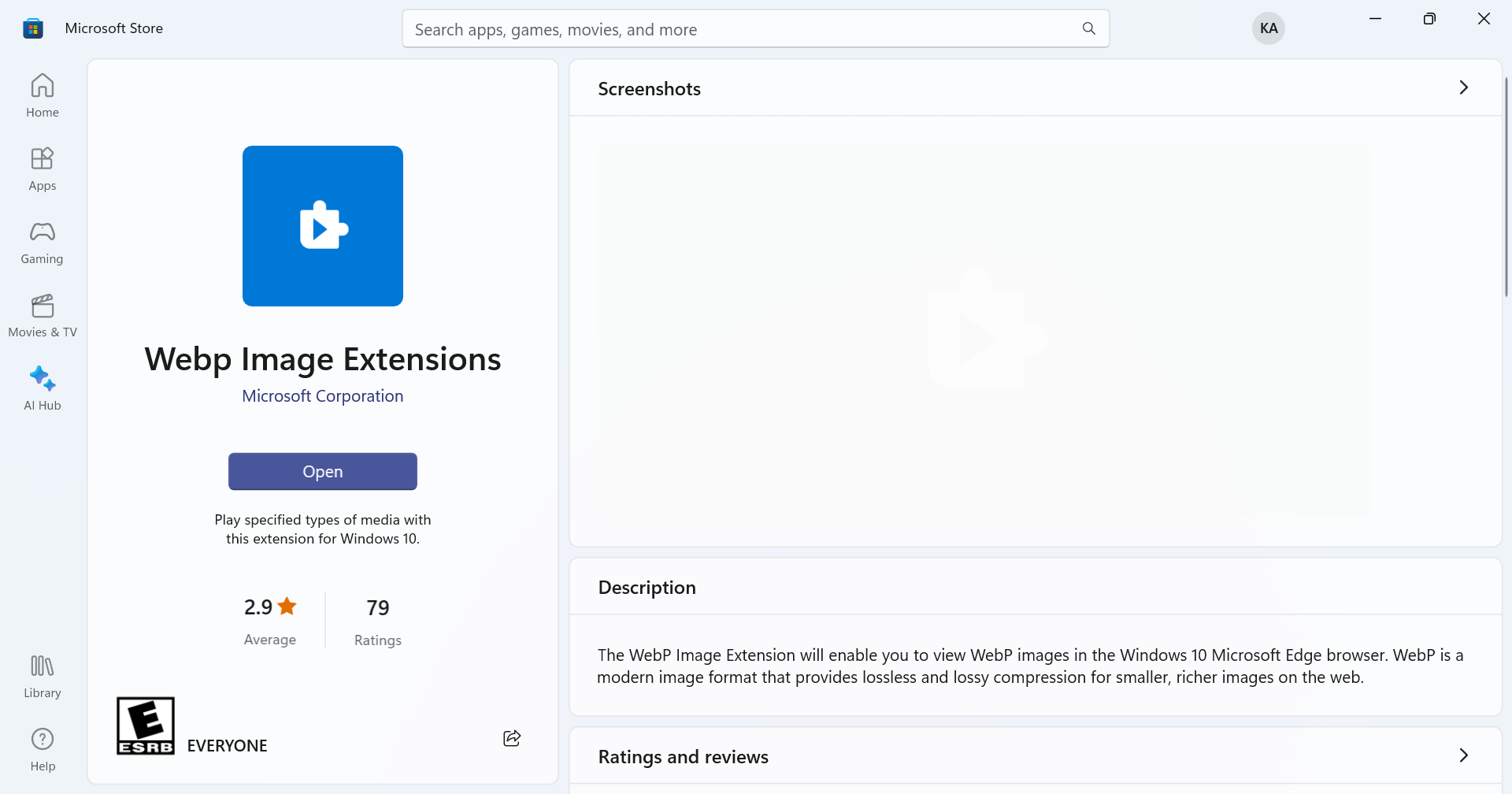The width and height of the screenshot is (1512, 794).
Task: Focus the search apps and games field
Action: point(740,29)
